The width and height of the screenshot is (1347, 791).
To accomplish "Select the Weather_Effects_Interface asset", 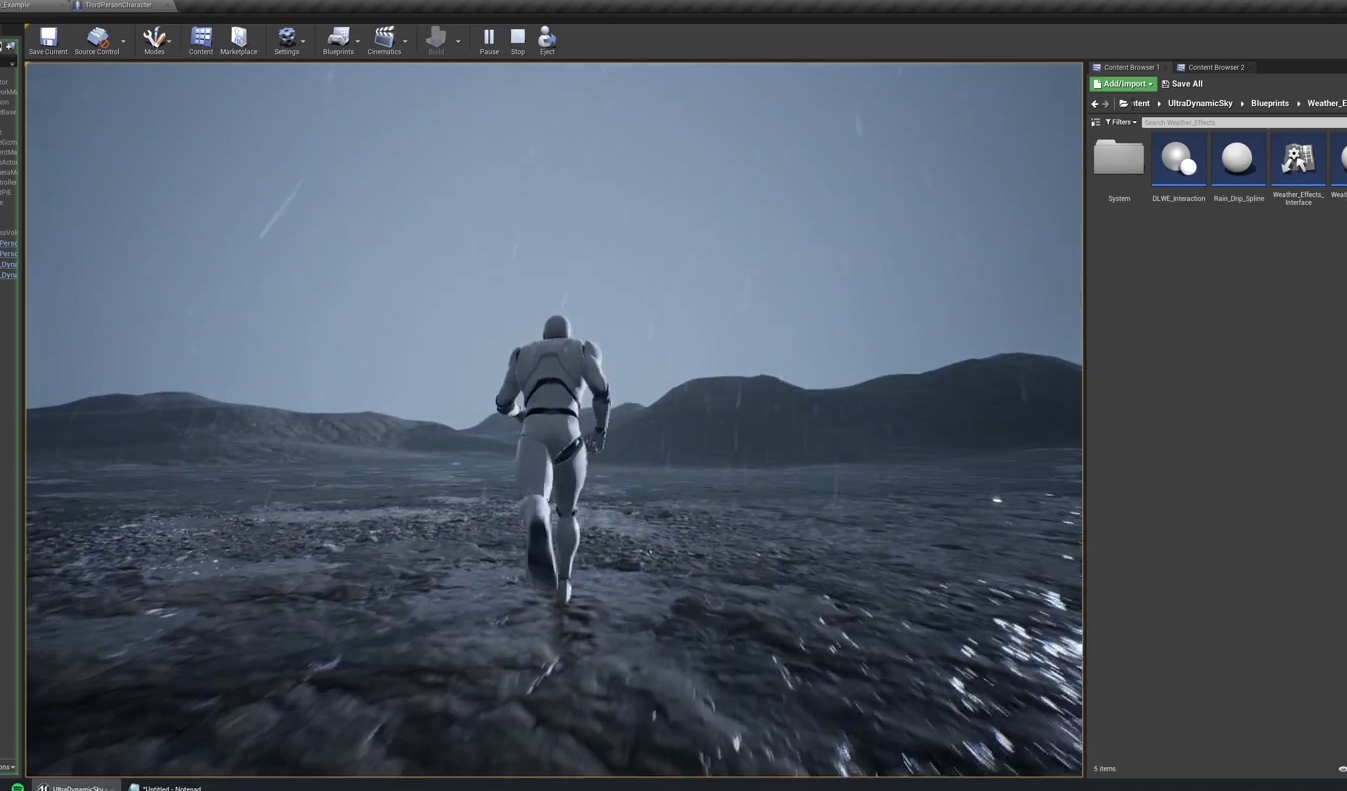I will pos(1298,171).
